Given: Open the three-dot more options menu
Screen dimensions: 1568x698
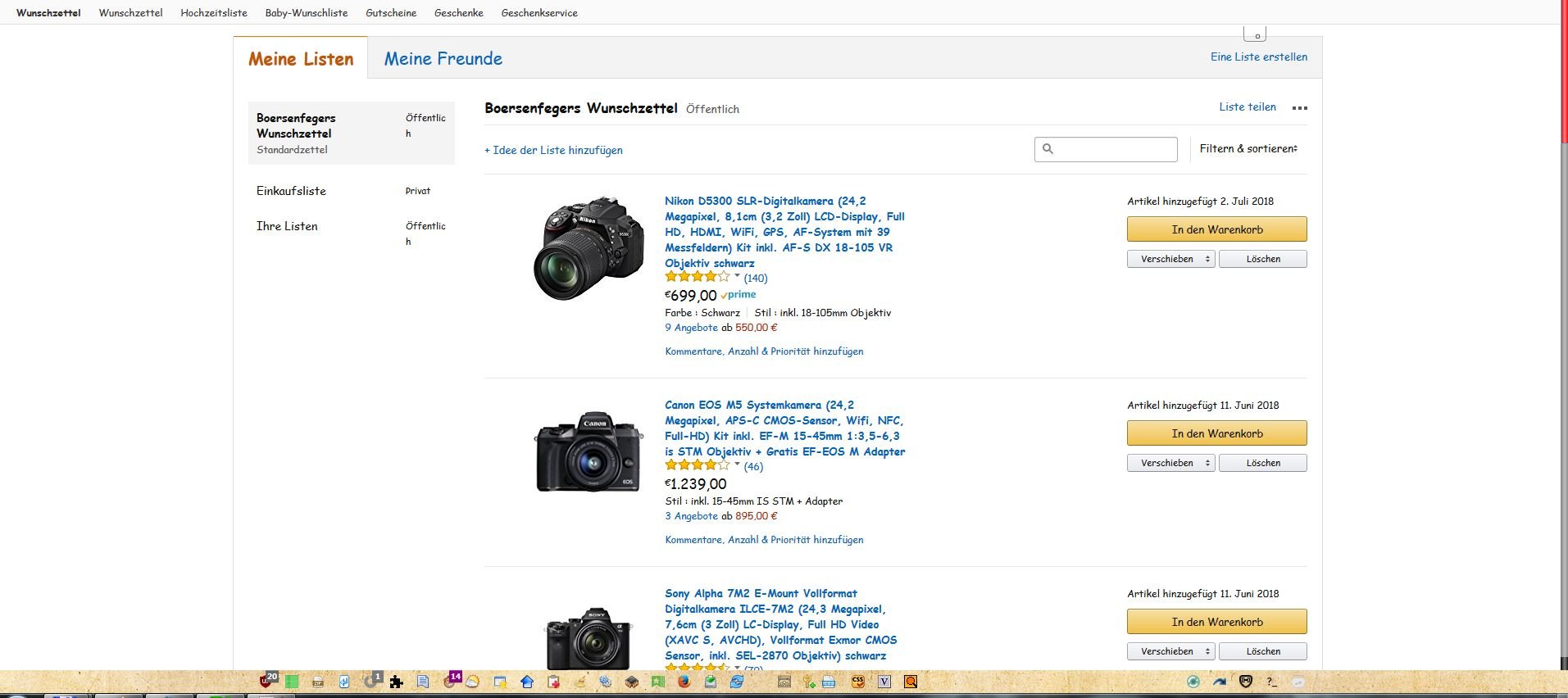Looking at the screenshot, I should click(1300, 107).
